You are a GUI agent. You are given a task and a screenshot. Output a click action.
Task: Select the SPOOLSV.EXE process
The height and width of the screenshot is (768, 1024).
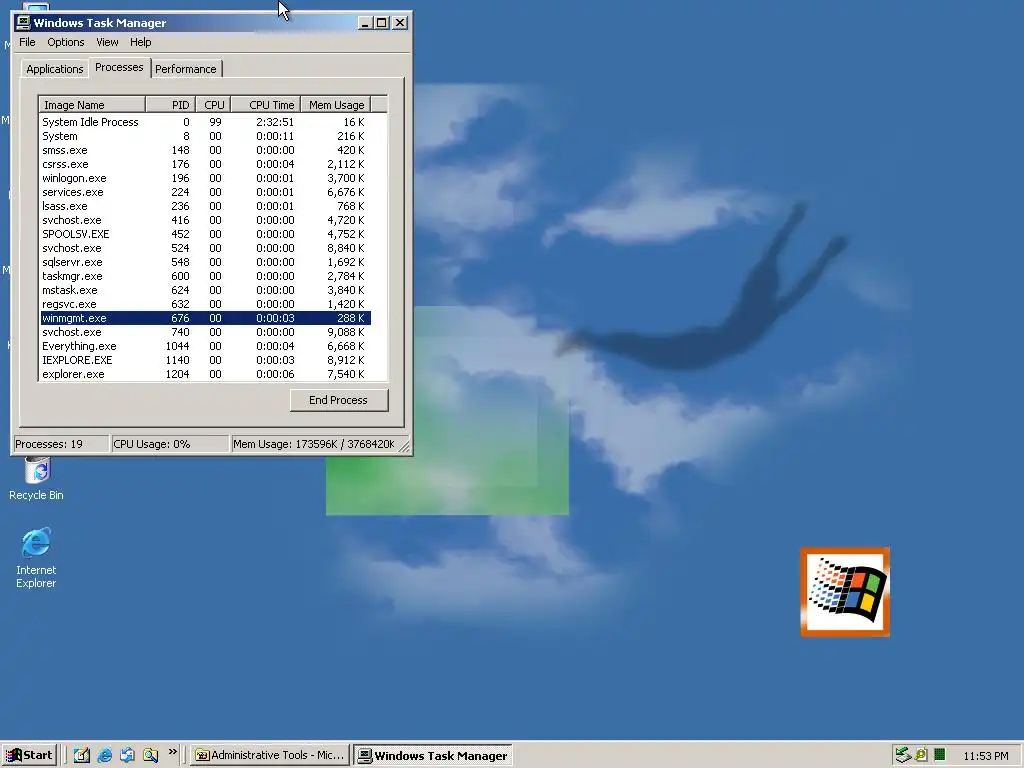point(205,234)
